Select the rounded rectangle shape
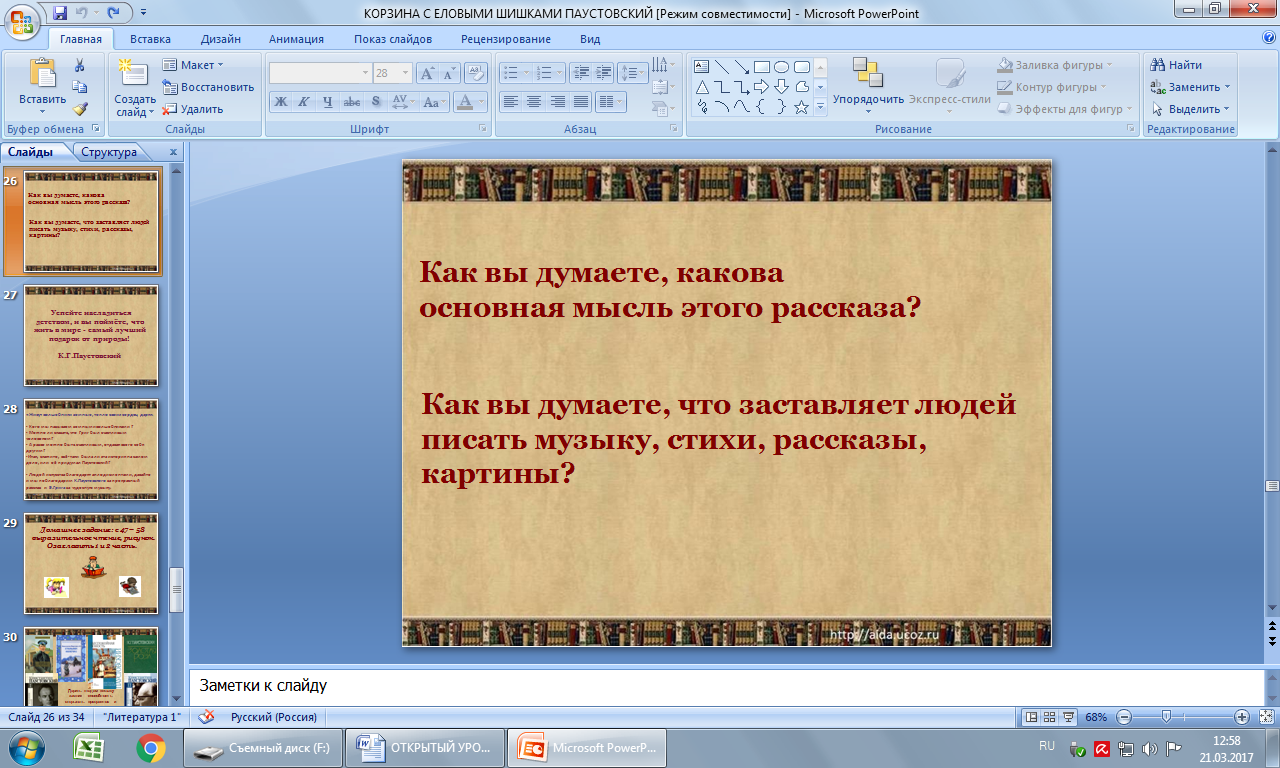 coord(801,67)
